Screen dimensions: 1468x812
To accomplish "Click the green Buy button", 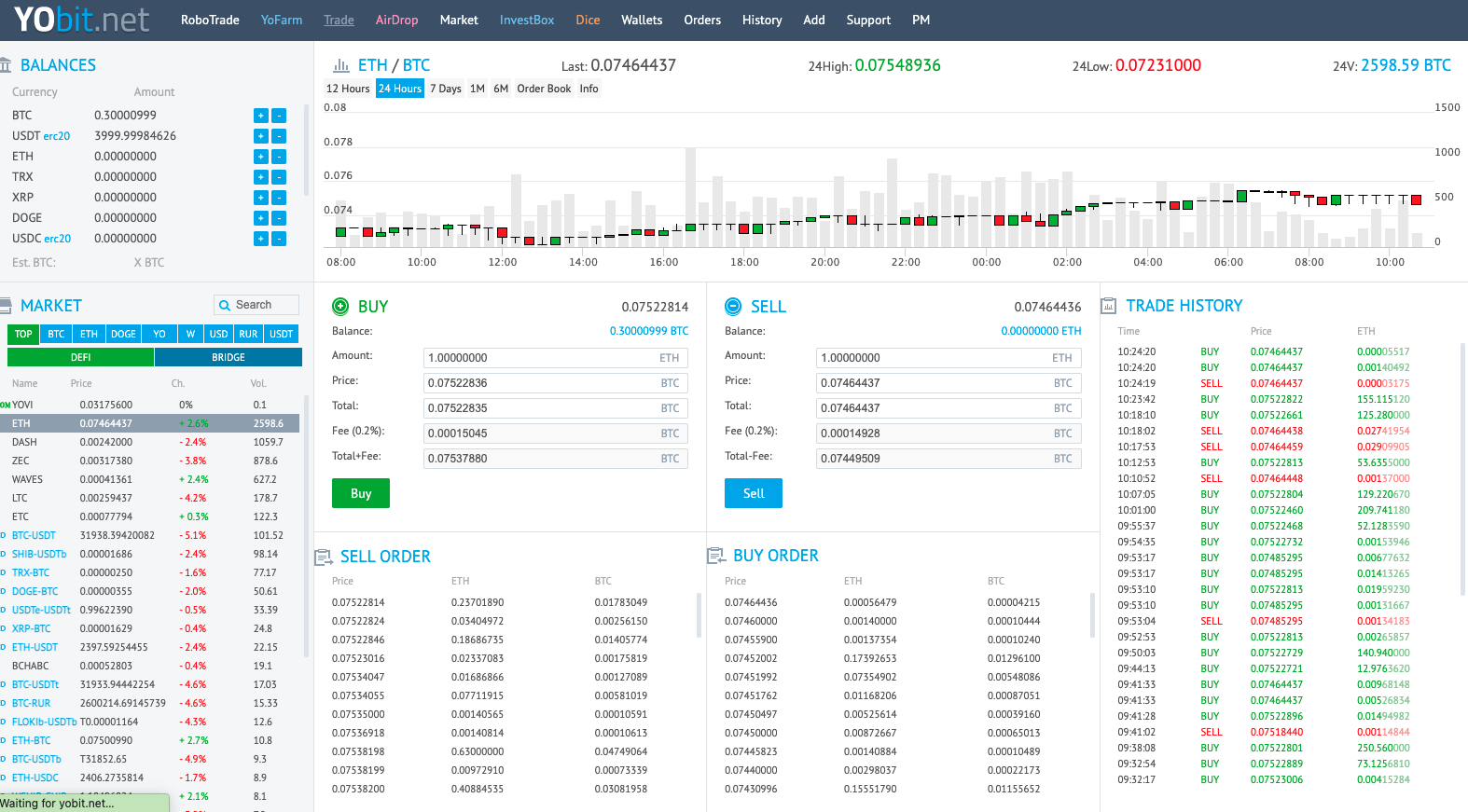I will click(361, 493).
